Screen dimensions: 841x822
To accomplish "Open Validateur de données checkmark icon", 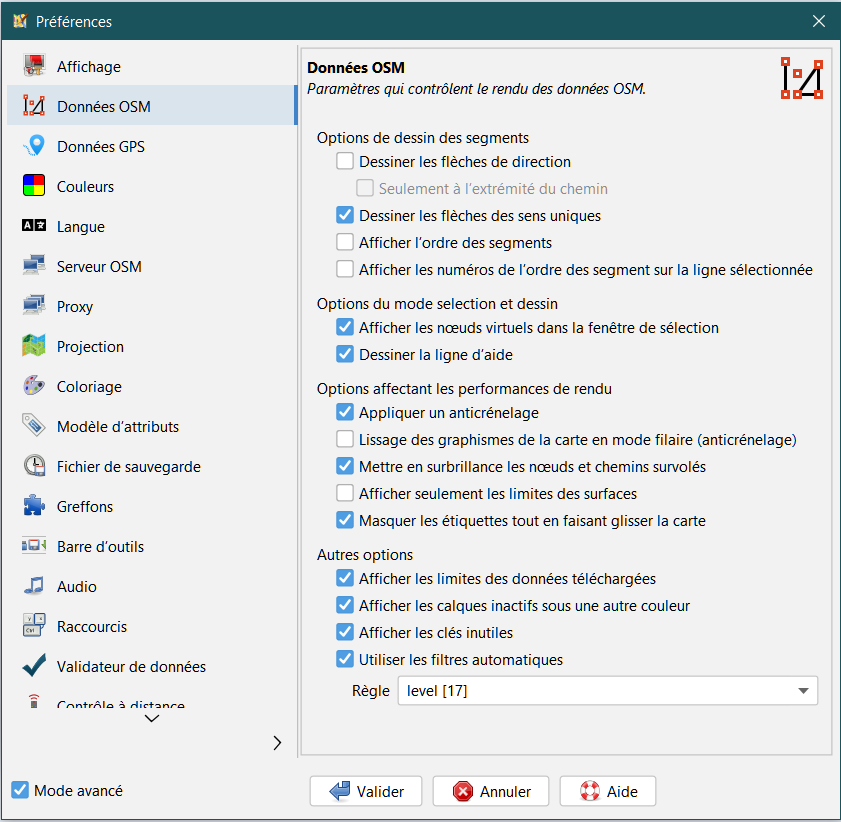I will coord(34,667).
